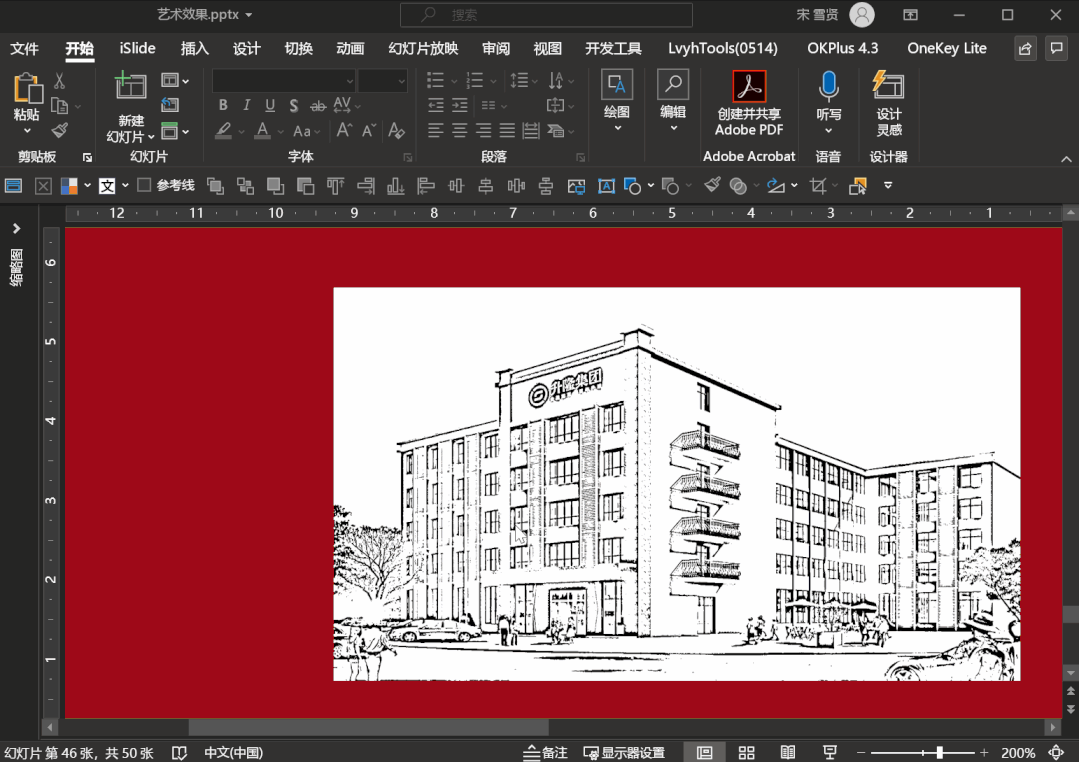Toggle Italic formatting
This screenshot has height=762, width=1079.
pos(246,106)
